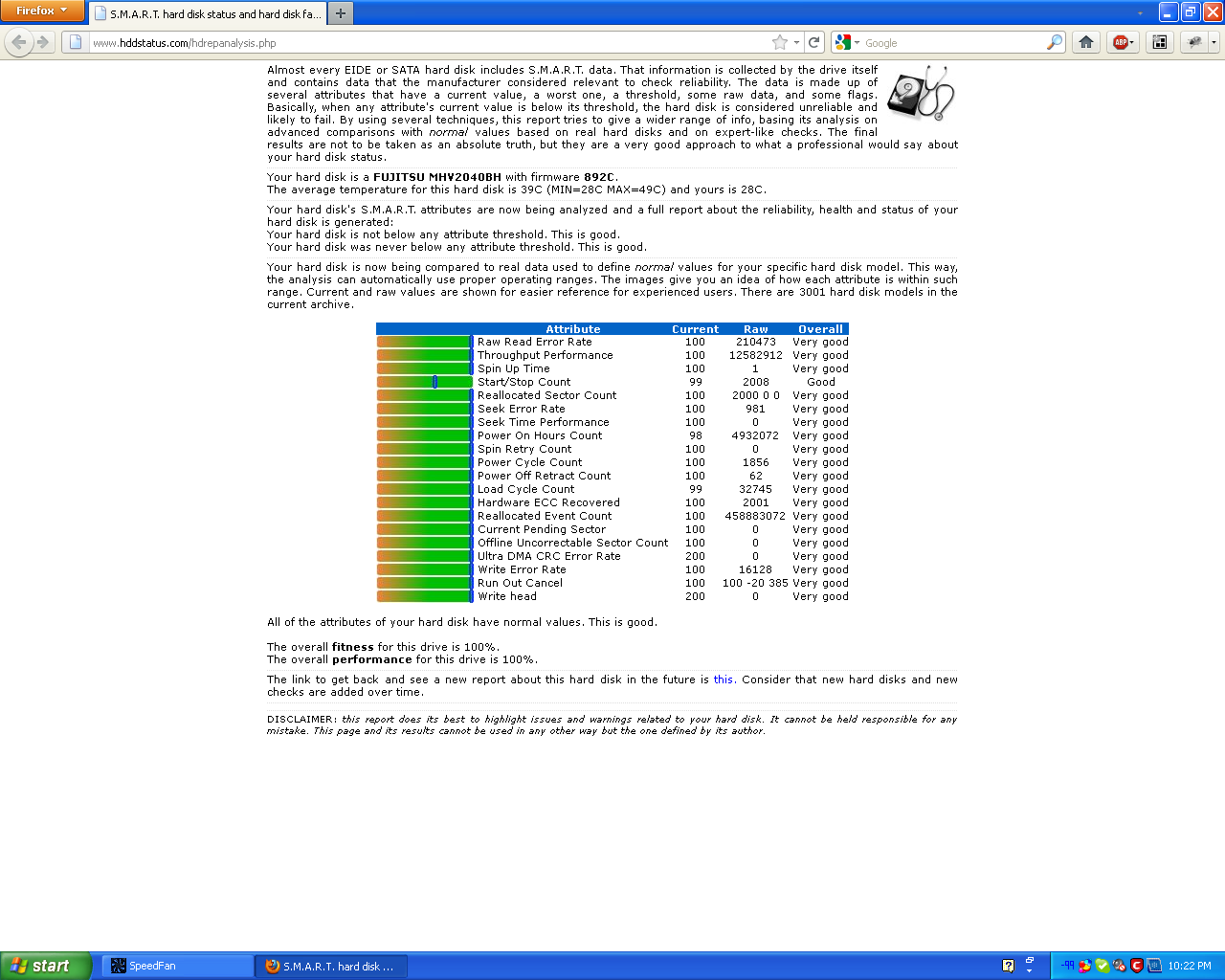Open the list-all-tabs dropdown arrow
This screenshot has height=980, width=1225.
click(x=1140, y=13)
